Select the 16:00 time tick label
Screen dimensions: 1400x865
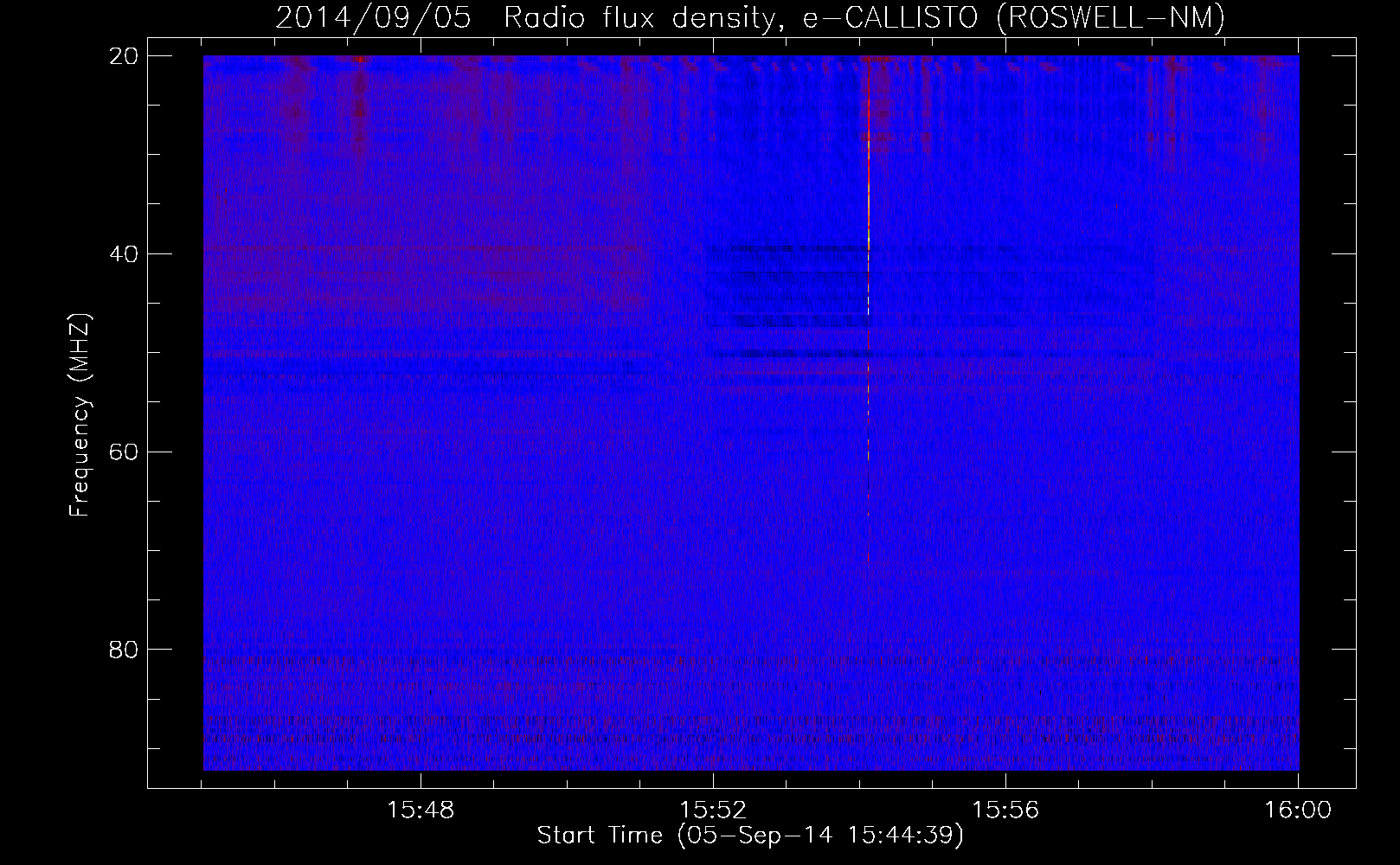tap(1298, 811)
